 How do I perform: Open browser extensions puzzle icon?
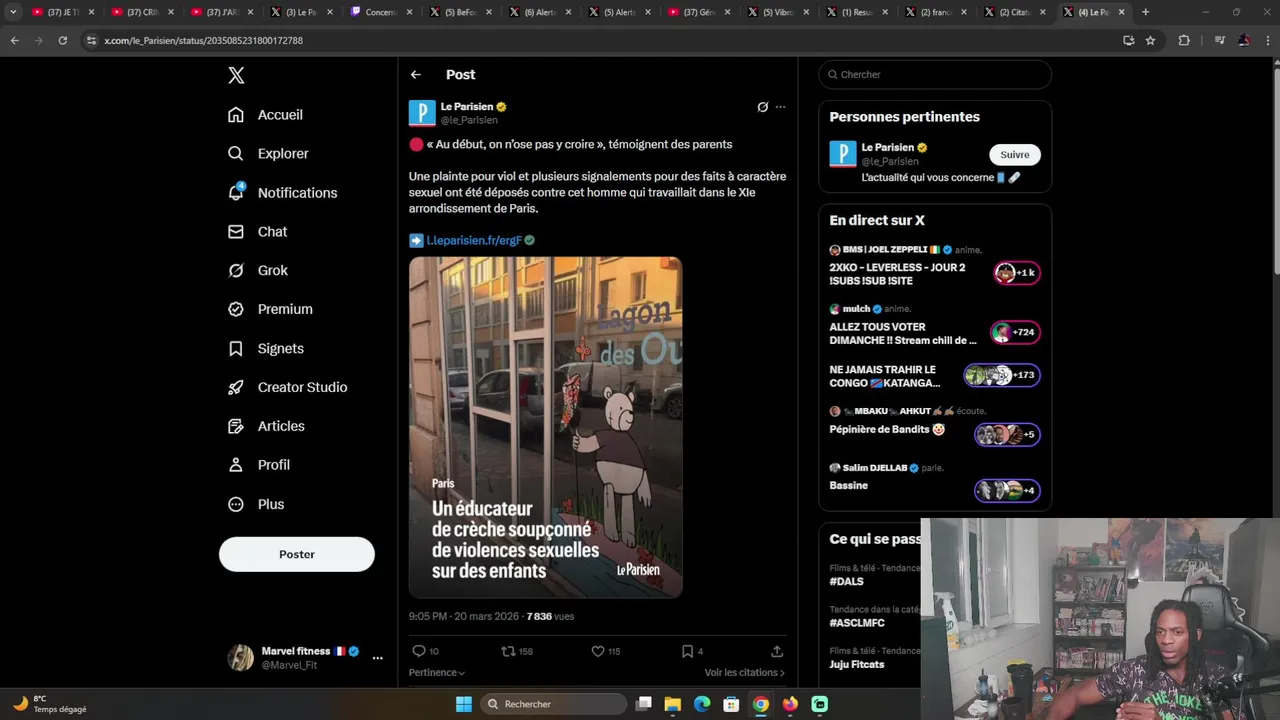[x=1184, y=40]
